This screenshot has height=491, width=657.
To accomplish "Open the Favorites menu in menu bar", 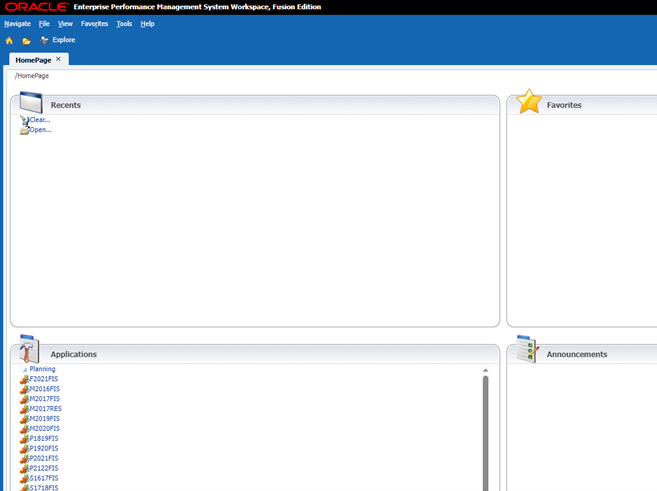I will point(94,23).
